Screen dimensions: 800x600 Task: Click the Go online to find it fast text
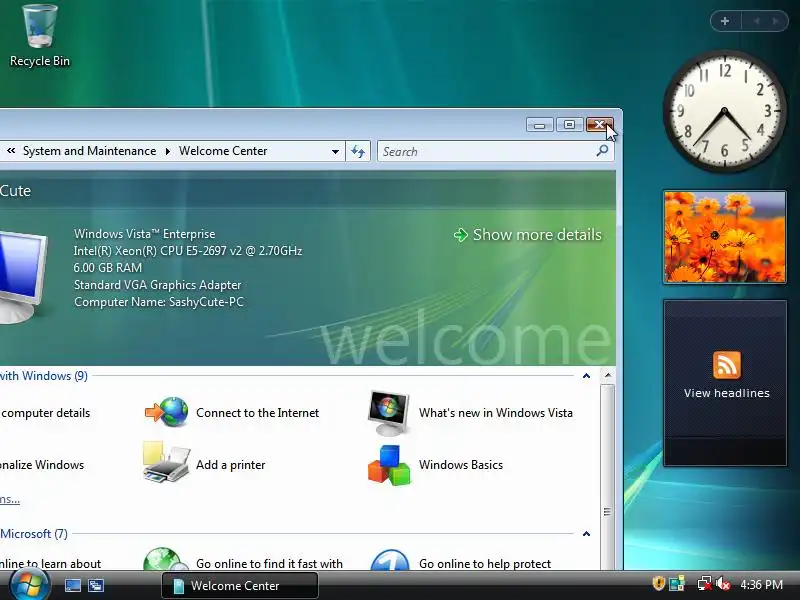269,564
